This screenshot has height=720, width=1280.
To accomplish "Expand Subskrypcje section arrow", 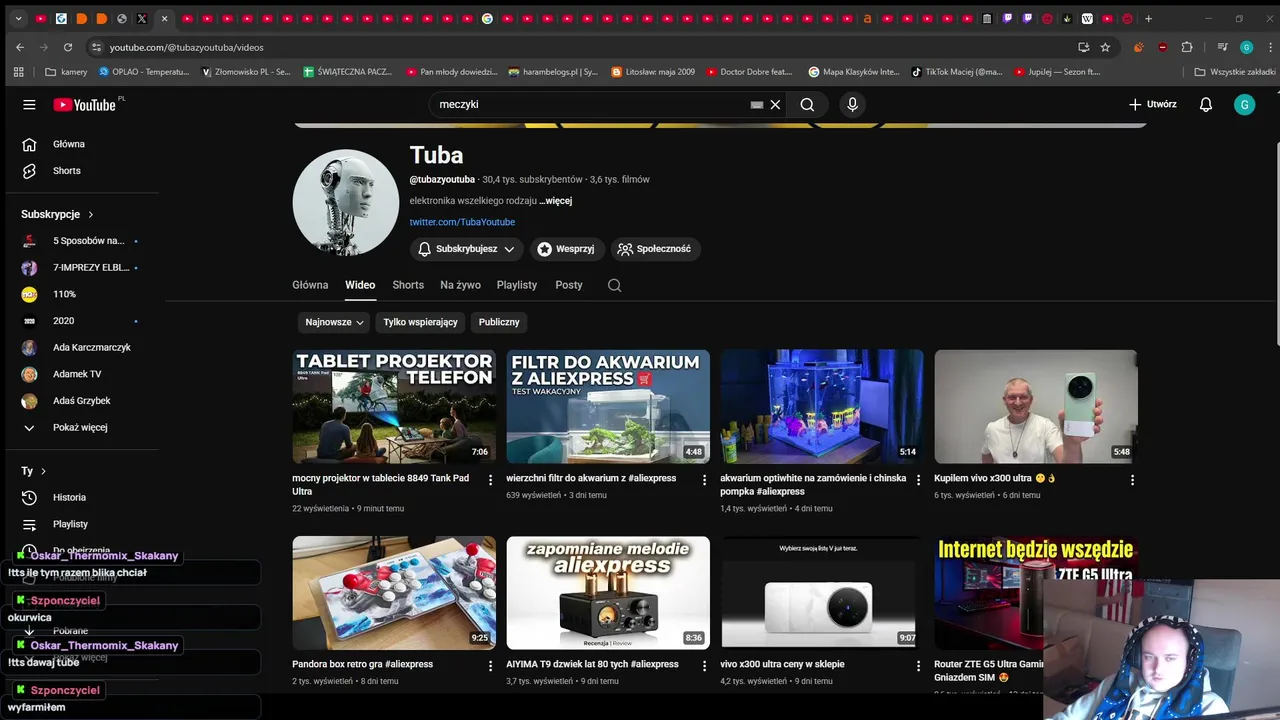I will click(90, 214).
